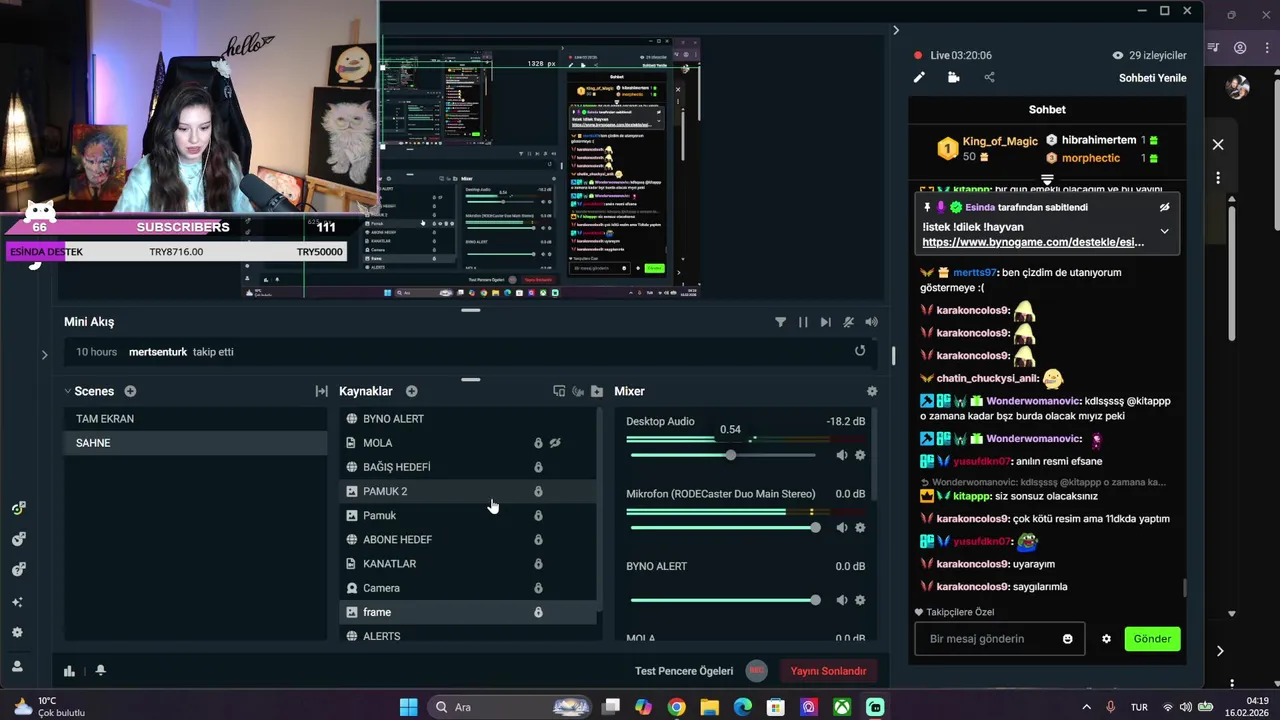The width and height of the screenshot is (1280, 720).
Task: End stream with Yayını Sonlandır
Action: [x=828, y=671]
